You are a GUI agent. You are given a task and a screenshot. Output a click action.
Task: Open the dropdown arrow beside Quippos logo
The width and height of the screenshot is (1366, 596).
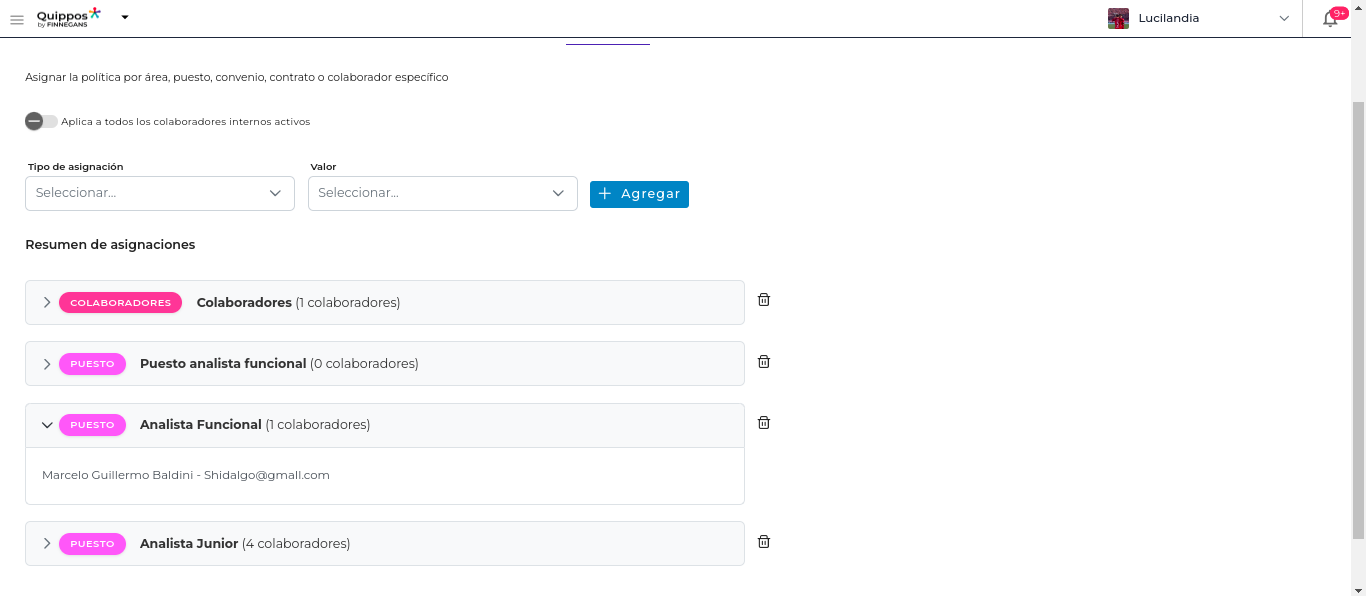pyautogui.click(x=125, y=17)
